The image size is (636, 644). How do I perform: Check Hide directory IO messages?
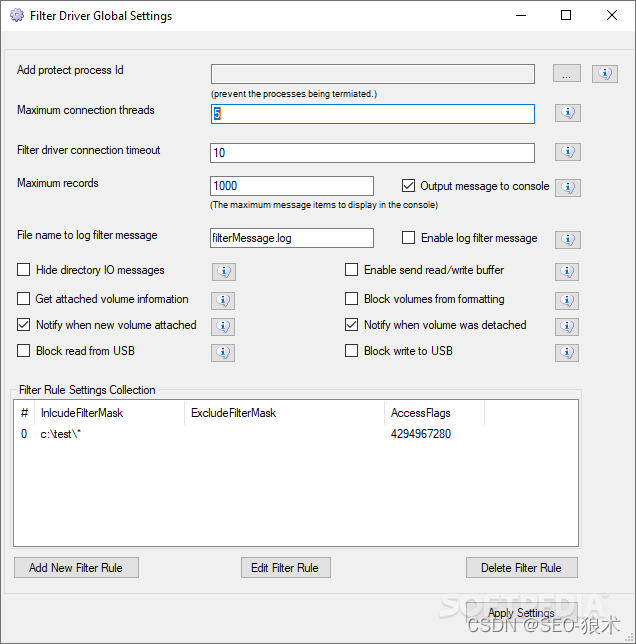coord(23,270)
